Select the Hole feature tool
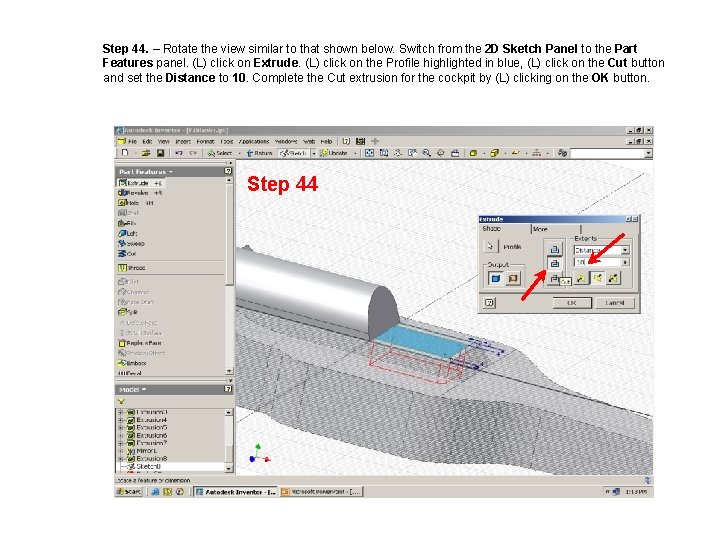Screen dimensions: 720x540 coord(136,203)
